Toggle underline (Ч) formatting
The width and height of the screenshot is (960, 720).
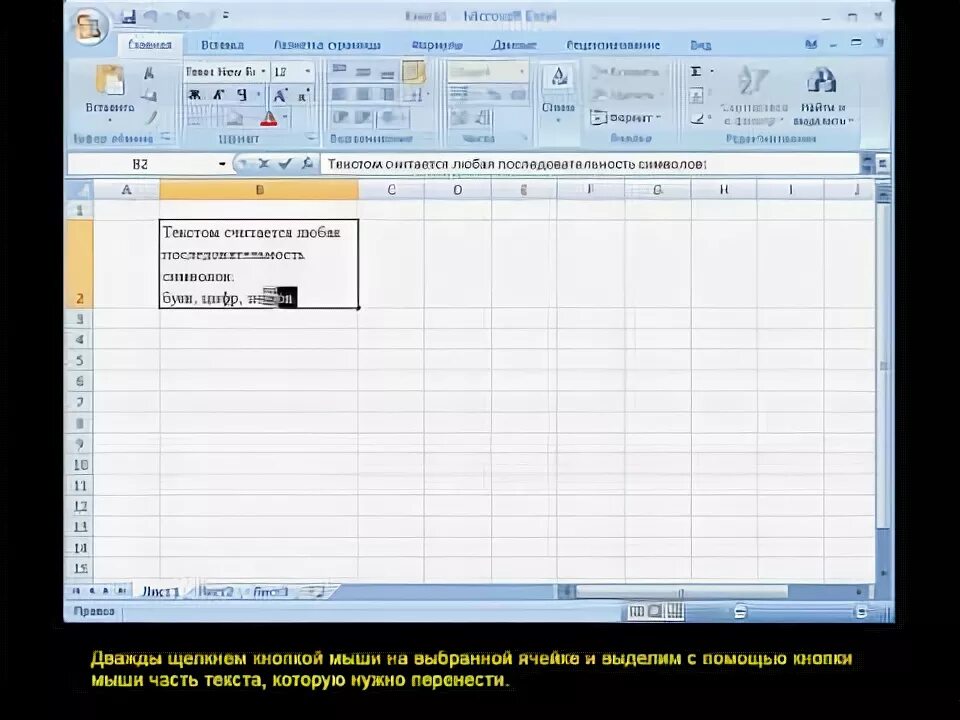[x=242, y=95]
